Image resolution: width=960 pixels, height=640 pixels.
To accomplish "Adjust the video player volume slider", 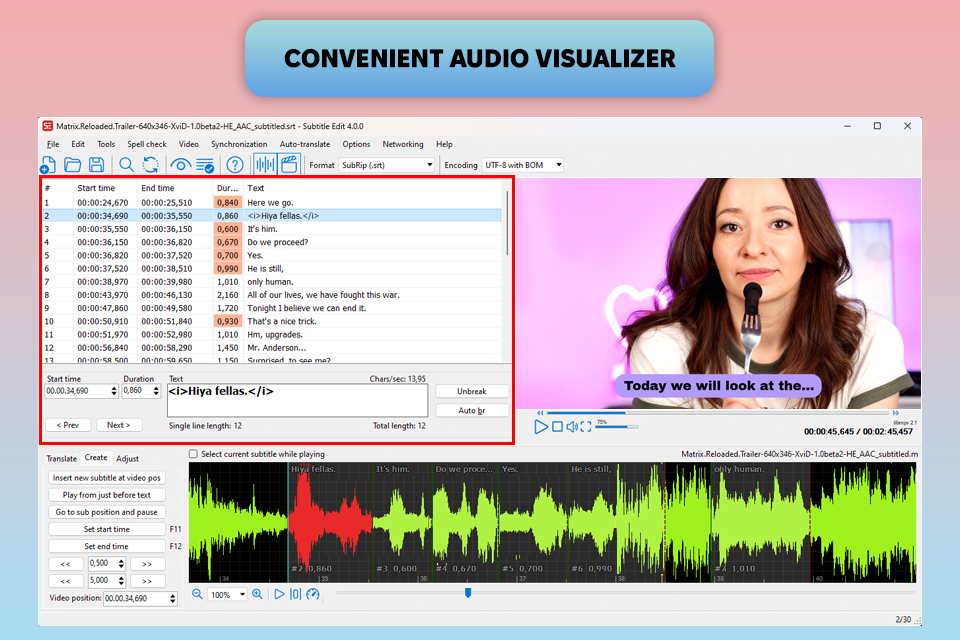I will (615, 427).
